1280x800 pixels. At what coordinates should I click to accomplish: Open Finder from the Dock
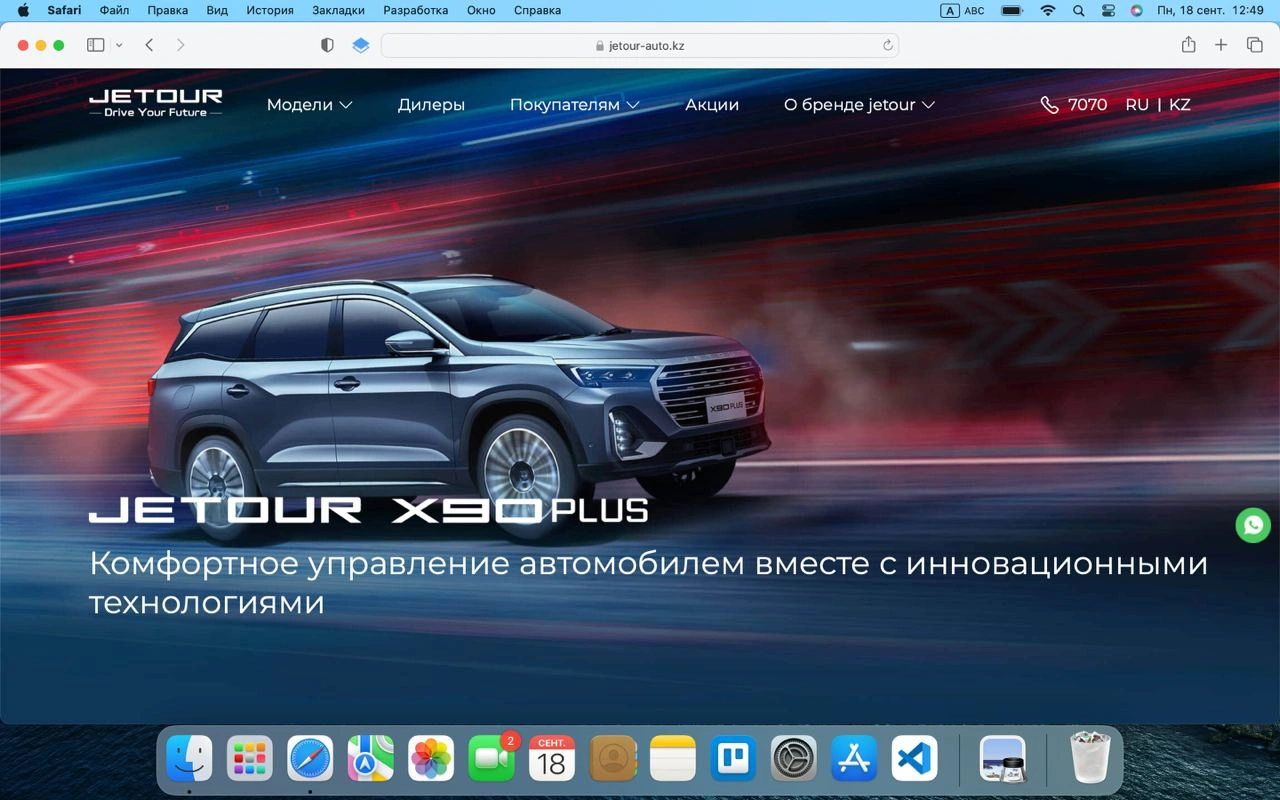coord(189,758)
